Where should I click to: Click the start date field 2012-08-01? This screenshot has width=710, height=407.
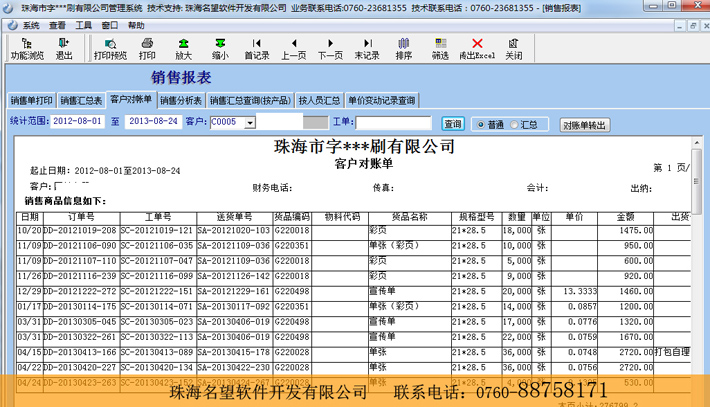(77, 121)
